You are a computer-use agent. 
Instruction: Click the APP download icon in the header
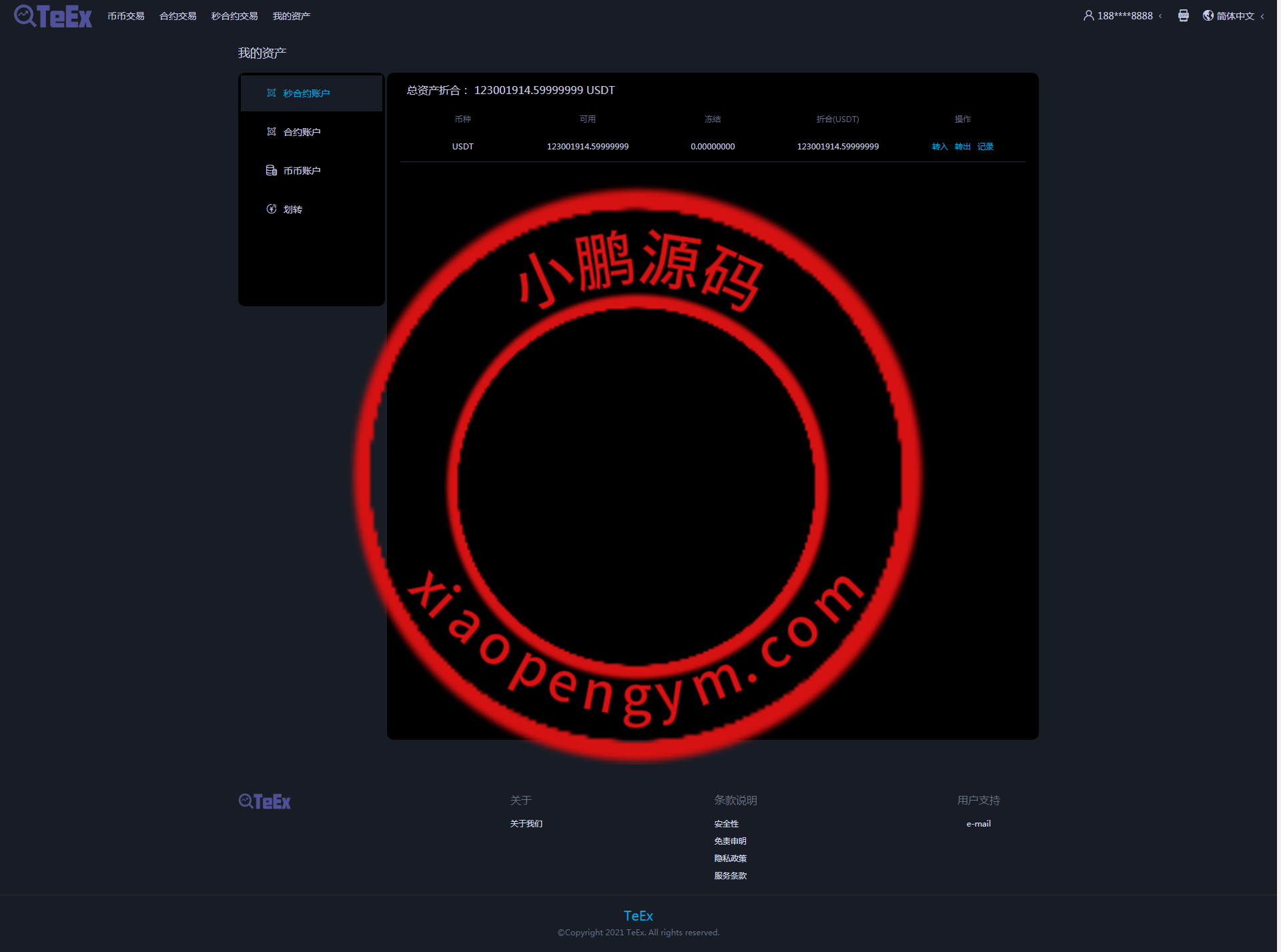coord(1184,15)
